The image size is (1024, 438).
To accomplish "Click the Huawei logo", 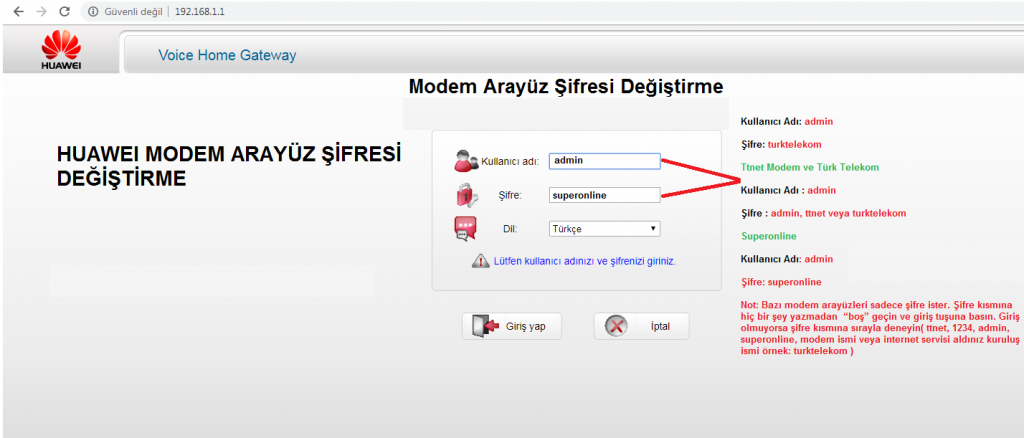I will (x=61, y=52).
